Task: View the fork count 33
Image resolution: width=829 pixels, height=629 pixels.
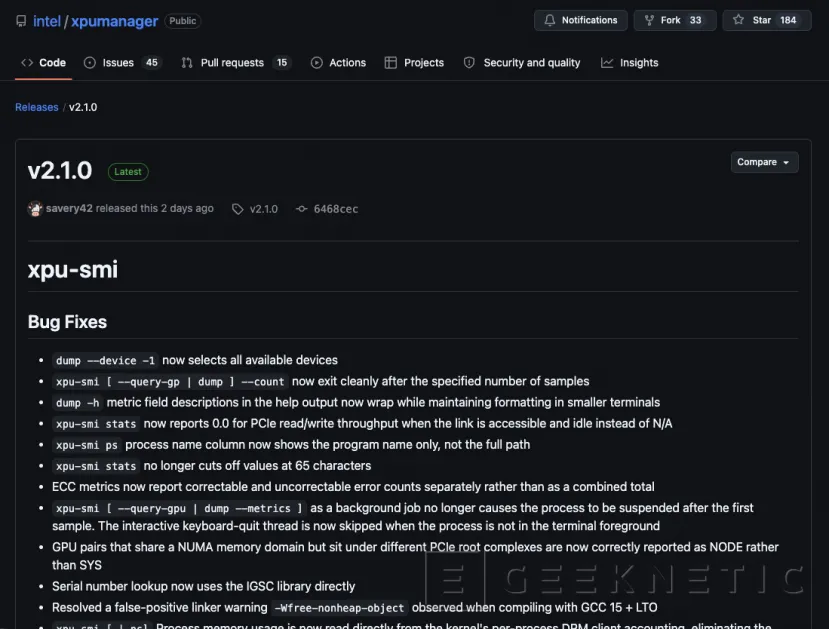Action: point(695,20)
